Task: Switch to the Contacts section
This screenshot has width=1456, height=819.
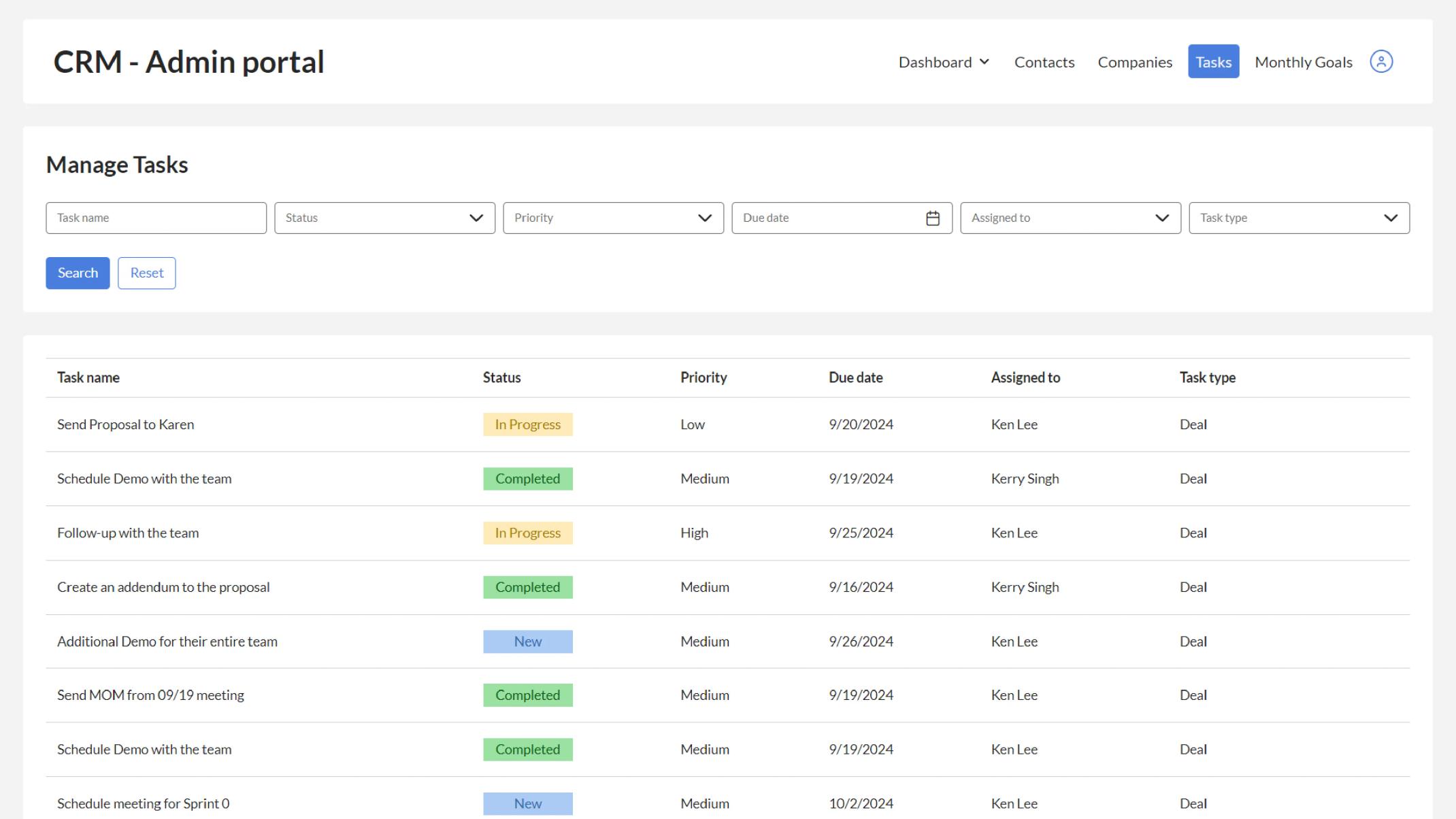Action: [1044, 61]
